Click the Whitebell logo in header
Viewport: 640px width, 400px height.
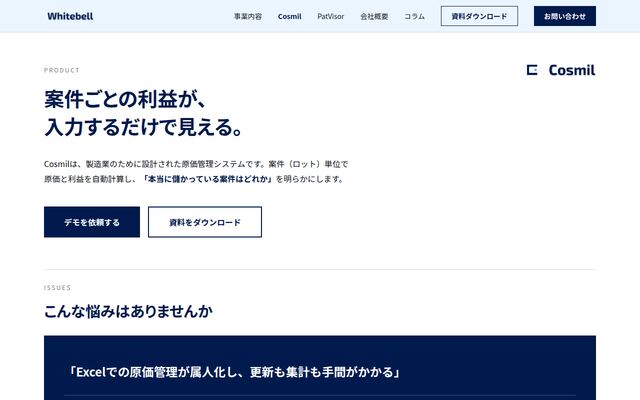tap(70, 16)
